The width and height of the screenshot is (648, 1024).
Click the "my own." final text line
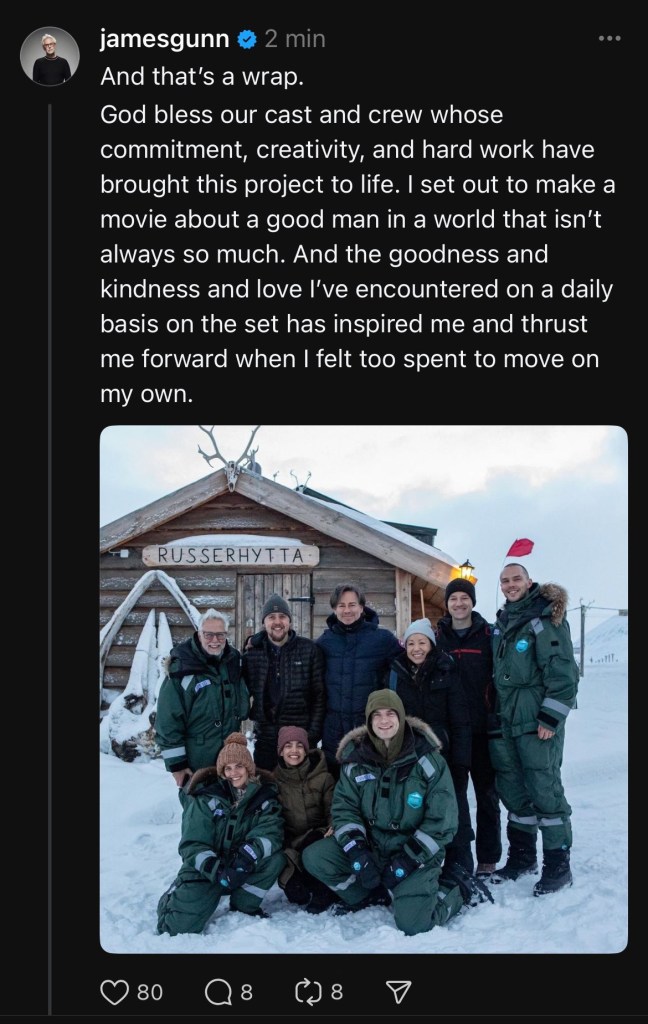pos(145,394)
